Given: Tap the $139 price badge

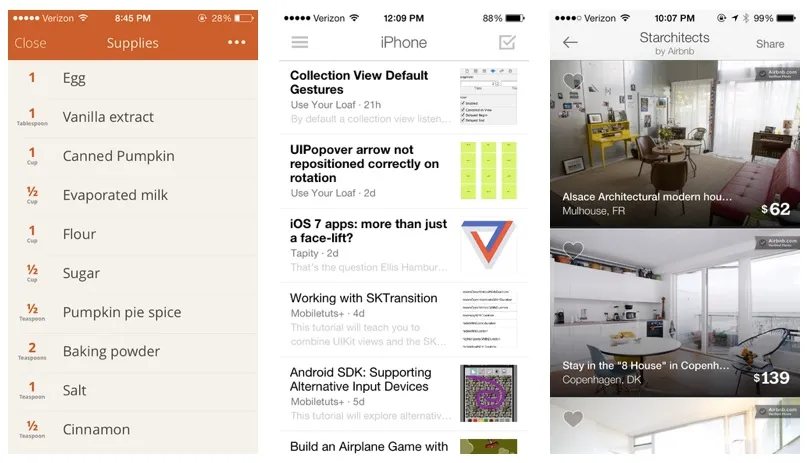Looking at the screenshot, I should pyautogui.click(x=771, y=378).
